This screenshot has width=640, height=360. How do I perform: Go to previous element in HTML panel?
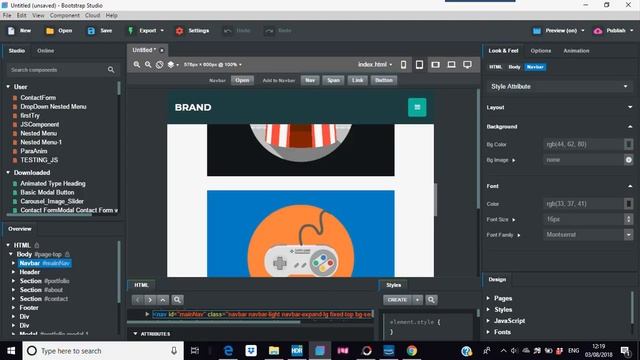(x=138, y=300)
